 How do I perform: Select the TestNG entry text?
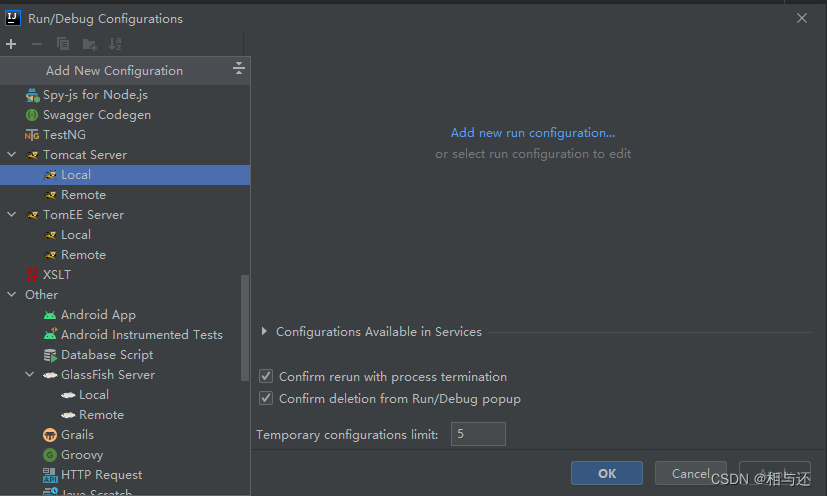64,135
